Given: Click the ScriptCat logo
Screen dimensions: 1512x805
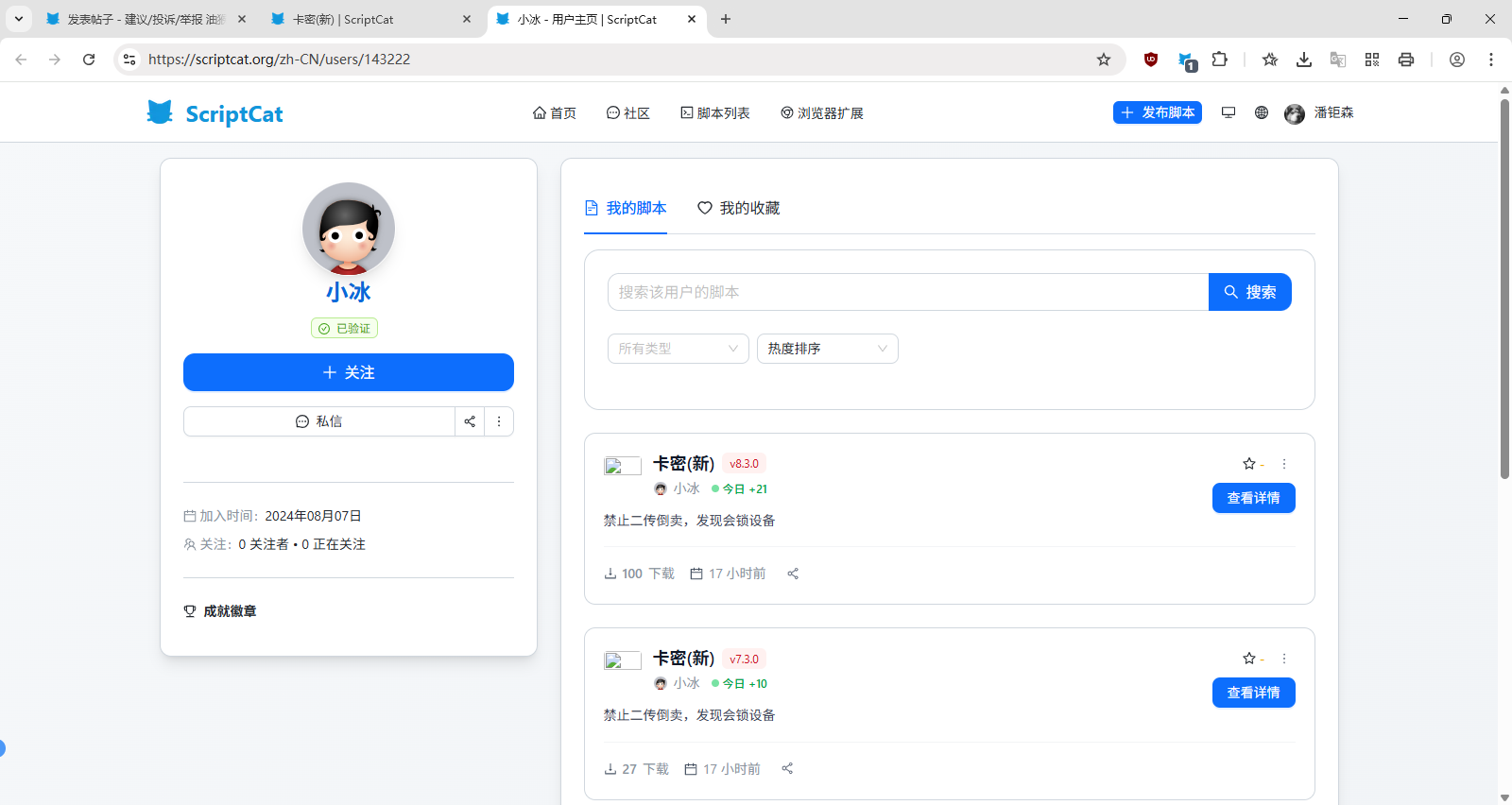Looking at the screenshot, I should point(215,113).
